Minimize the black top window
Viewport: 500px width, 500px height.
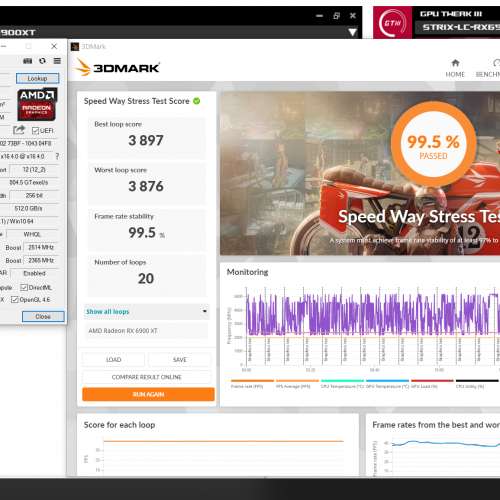pos(319,16)
